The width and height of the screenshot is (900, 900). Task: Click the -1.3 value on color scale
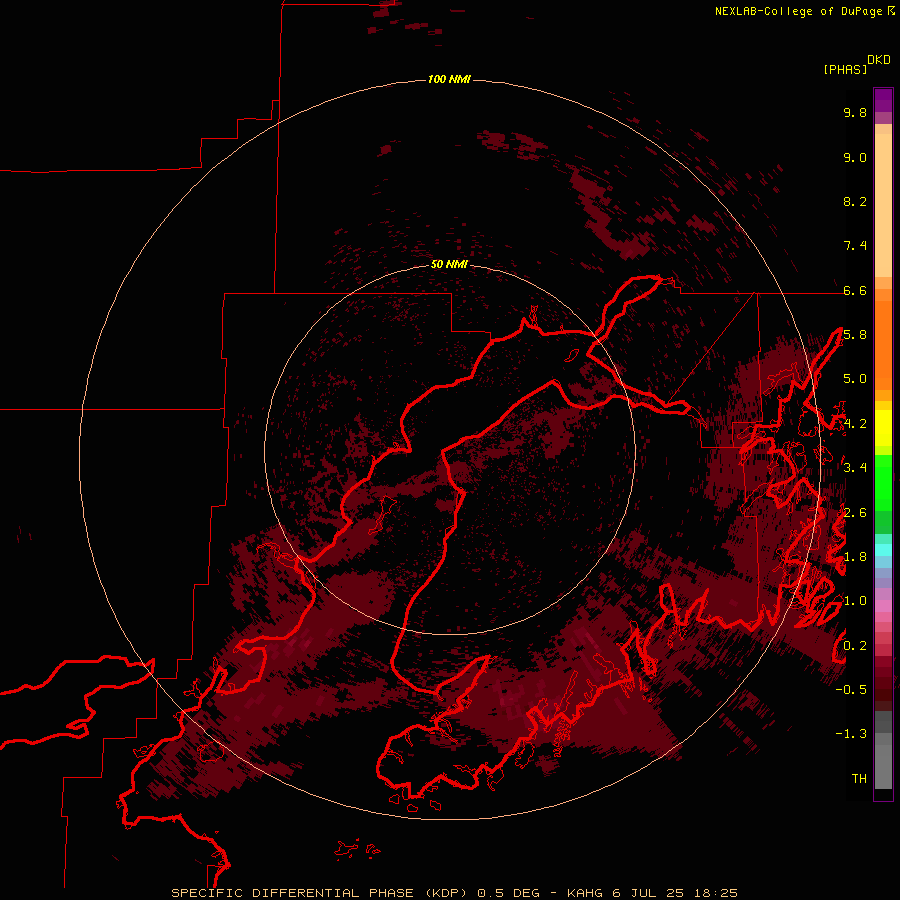tap(851, 734)
